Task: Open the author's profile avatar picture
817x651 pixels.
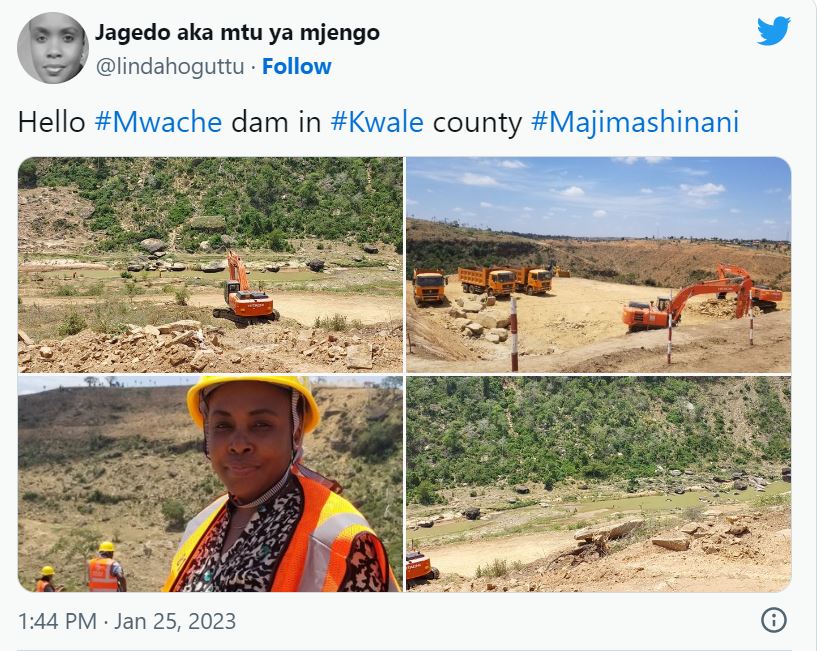Action: tap(53, 48)
